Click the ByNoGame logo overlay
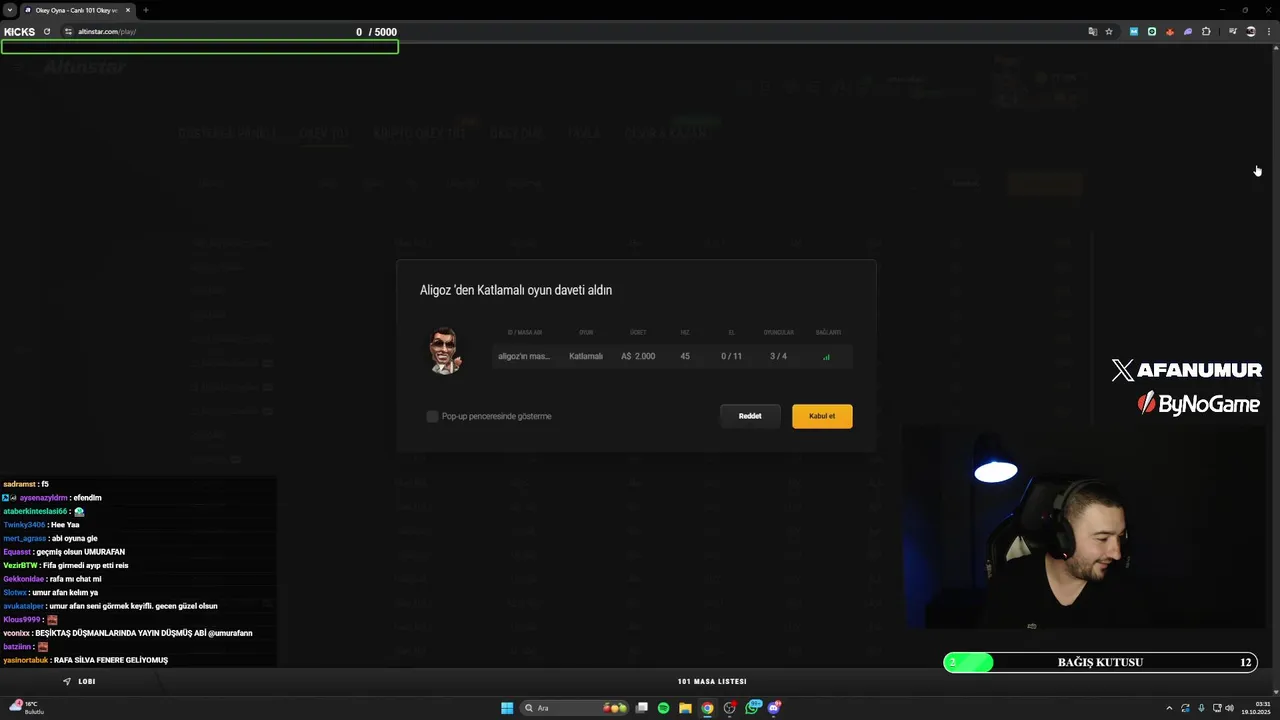Viewport: 1280px width, 720px height. pyautogui.click(x=1198, y=404)
